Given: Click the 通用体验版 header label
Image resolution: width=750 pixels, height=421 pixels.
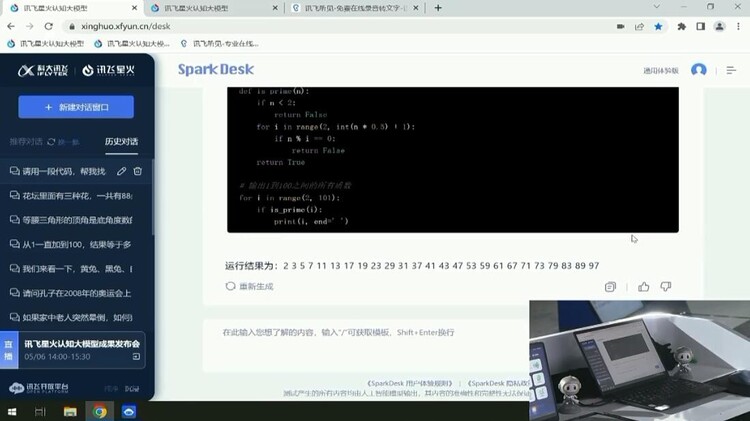Looking at the screenshot, I should click(661, 71).
